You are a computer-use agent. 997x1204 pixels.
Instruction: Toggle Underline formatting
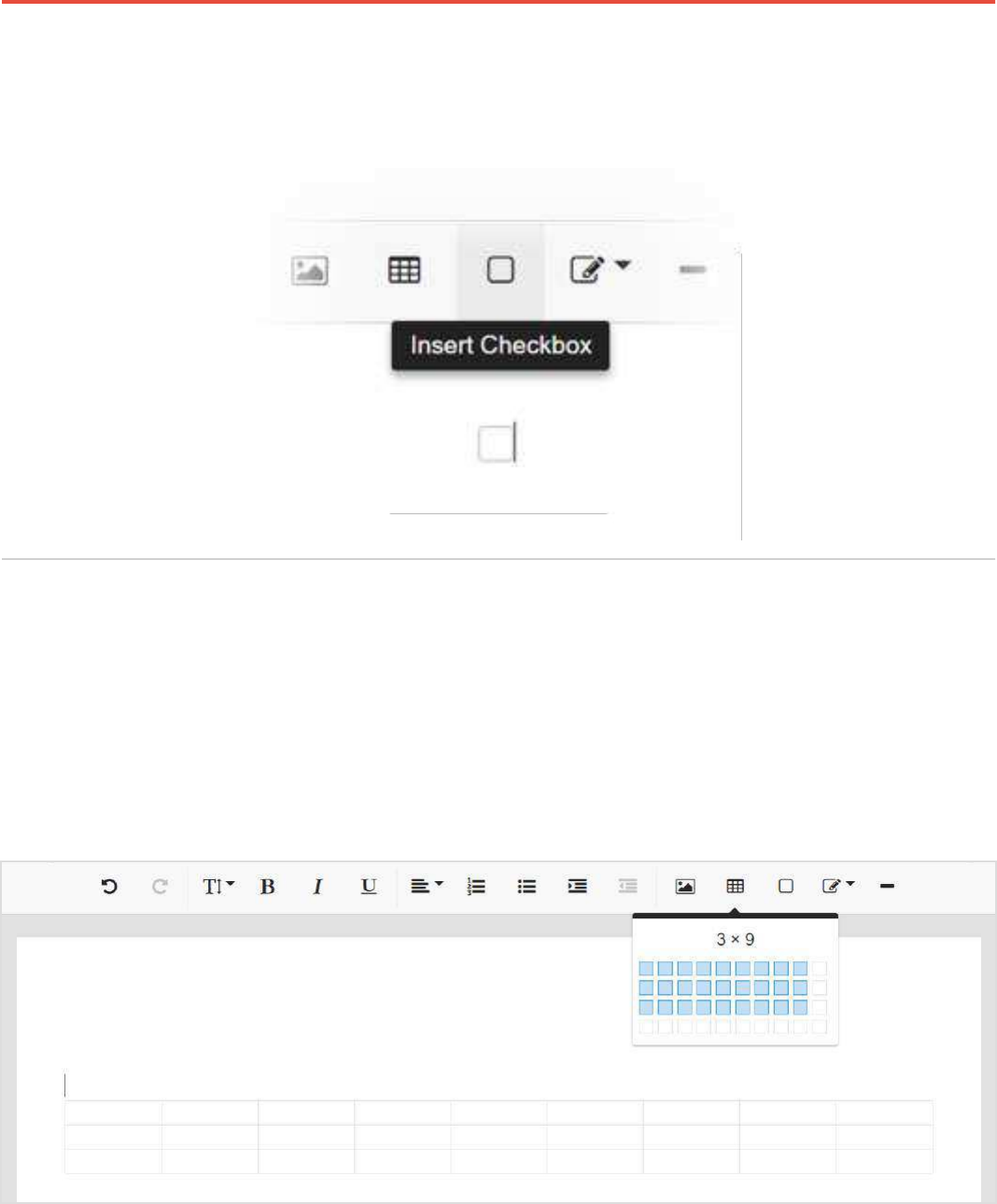click(x=369, y=887)
